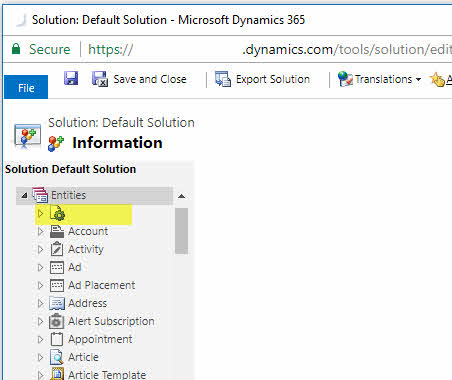The image size is (452, 380).
Task: Select the Appointment tree item
Action: (x=100, y=339)
